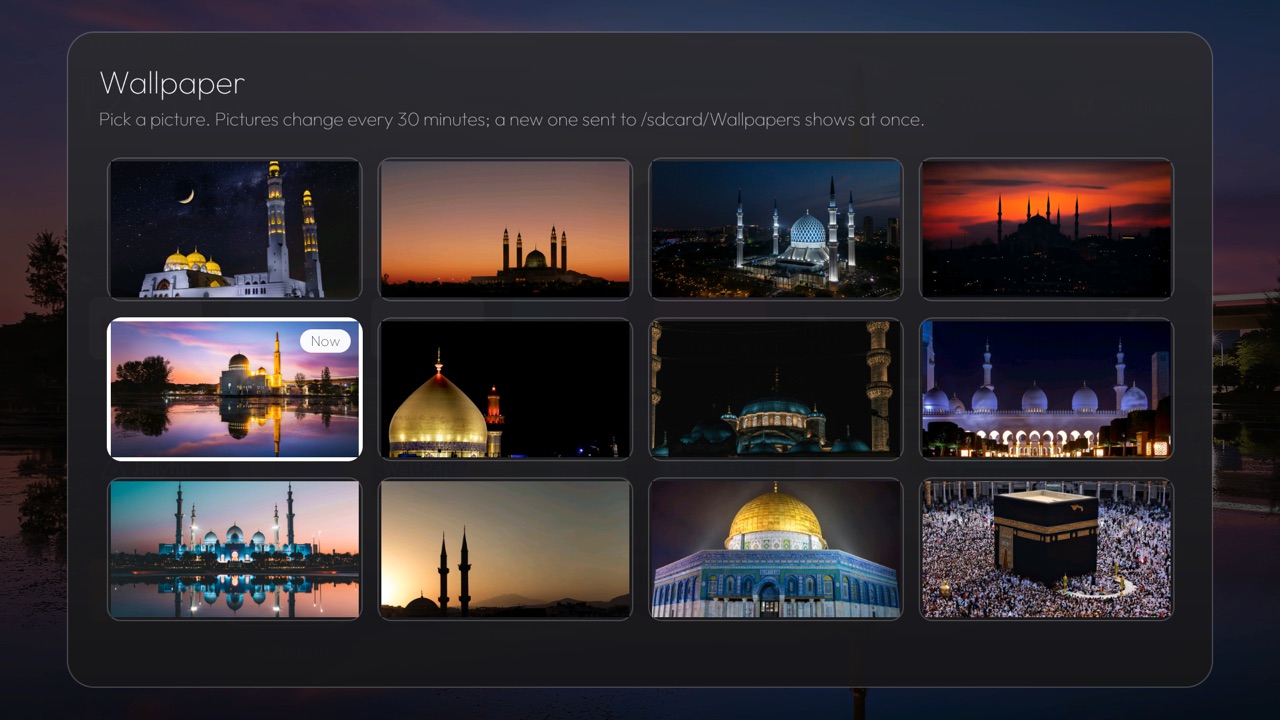Select the turquoise-lit mosque with water reflection

[234, 549]
